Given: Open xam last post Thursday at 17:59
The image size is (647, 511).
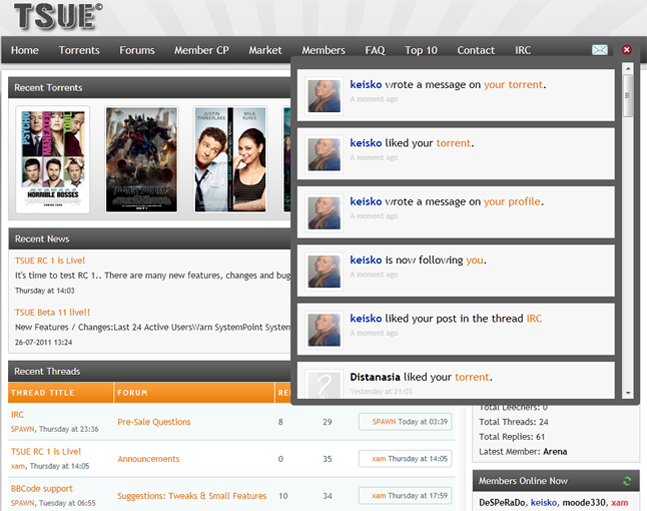Looking at the screenshot, I should coord(405,496).
